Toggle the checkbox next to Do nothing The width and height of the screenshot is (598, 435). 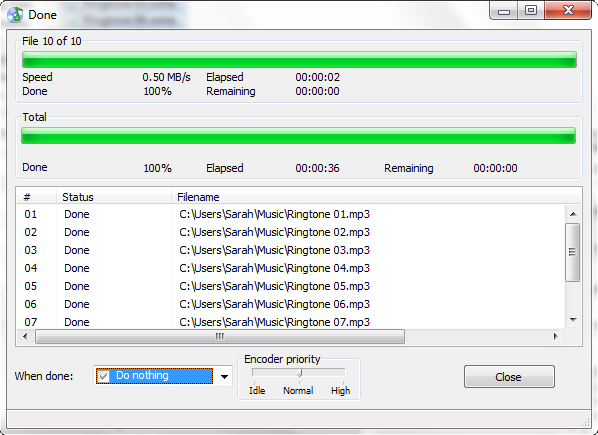[x=103, y=376]
